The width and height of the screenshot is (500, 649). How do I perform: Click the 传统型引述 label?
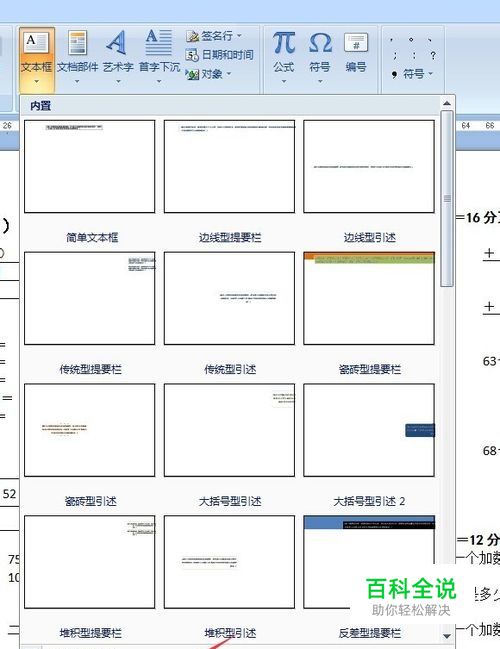[x=230, y=369]
